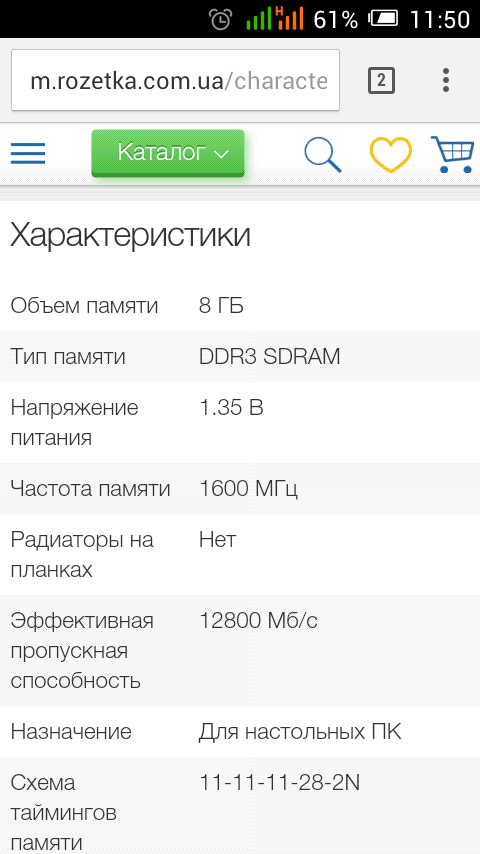Open browser three-dot overflow menu

point(446,80)
